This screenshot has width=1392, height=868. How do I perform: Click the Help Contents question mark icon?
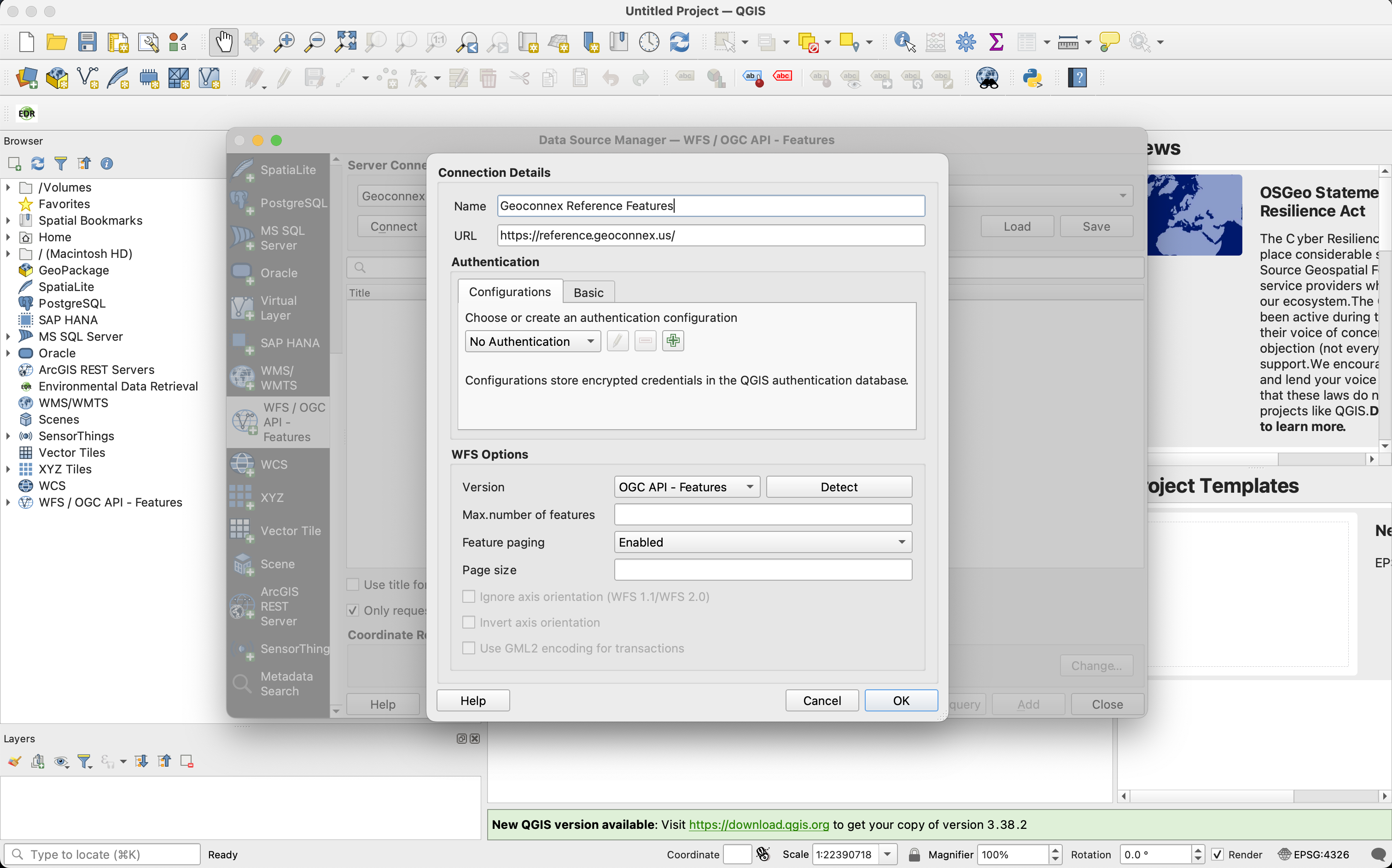(x=1077, y=77)
